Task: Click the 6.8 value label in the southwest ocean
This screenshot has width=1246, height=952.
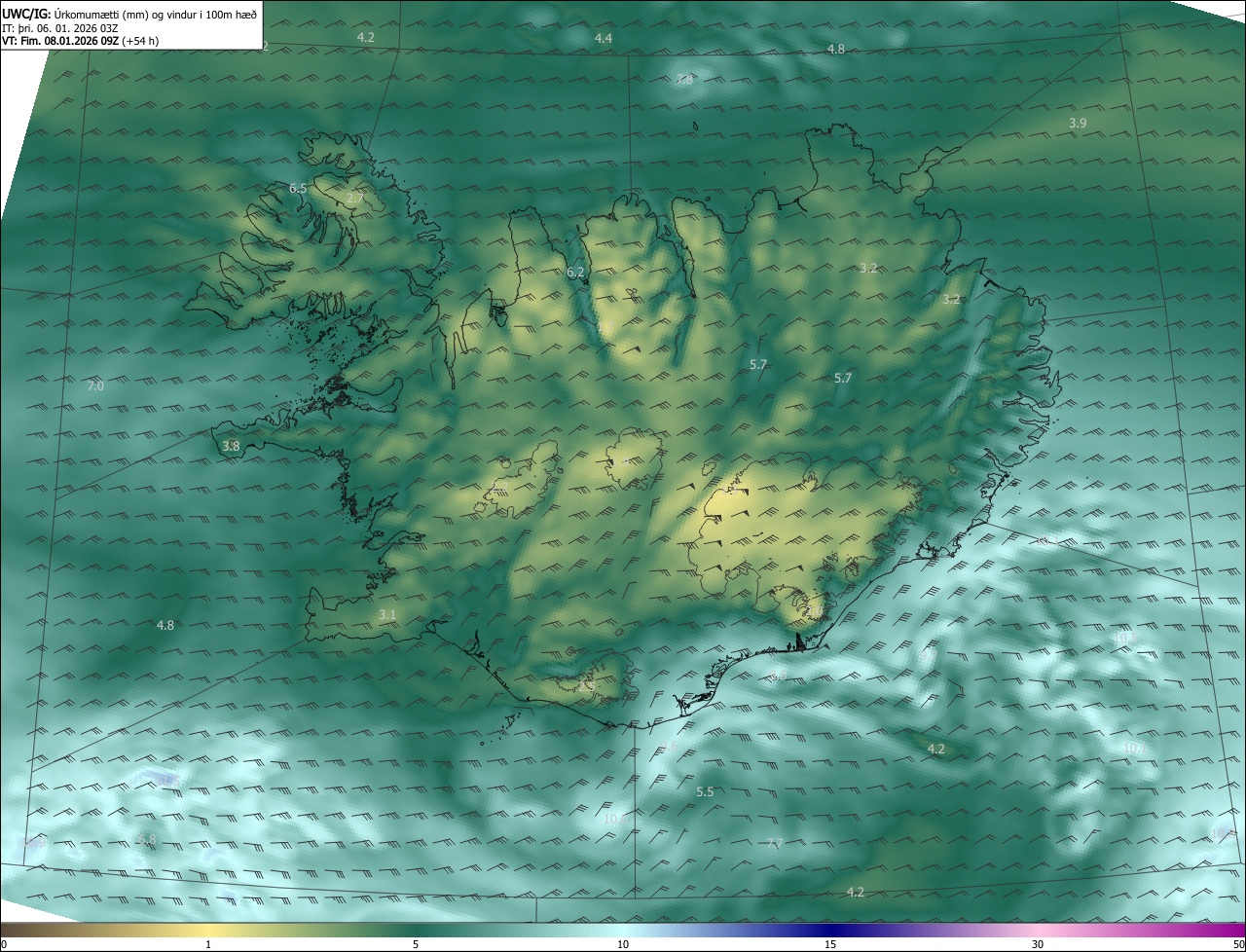Action: tap(147, 840)
